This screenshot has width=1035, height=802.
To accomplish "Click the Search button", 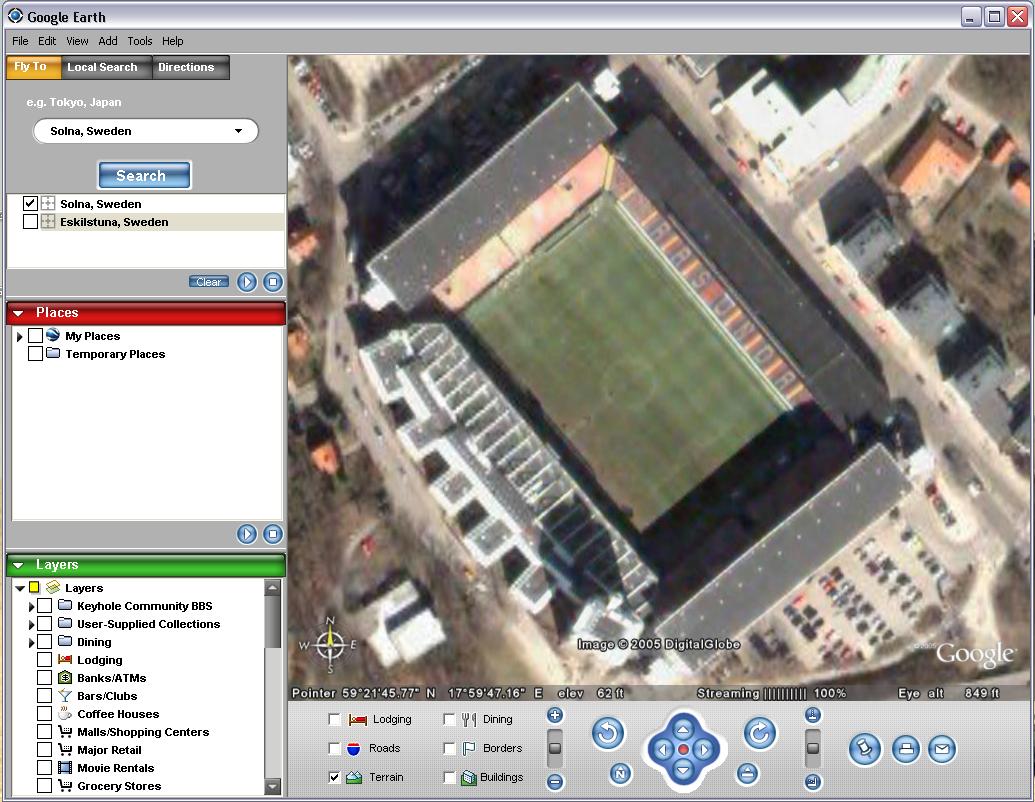I will (145, 176).
